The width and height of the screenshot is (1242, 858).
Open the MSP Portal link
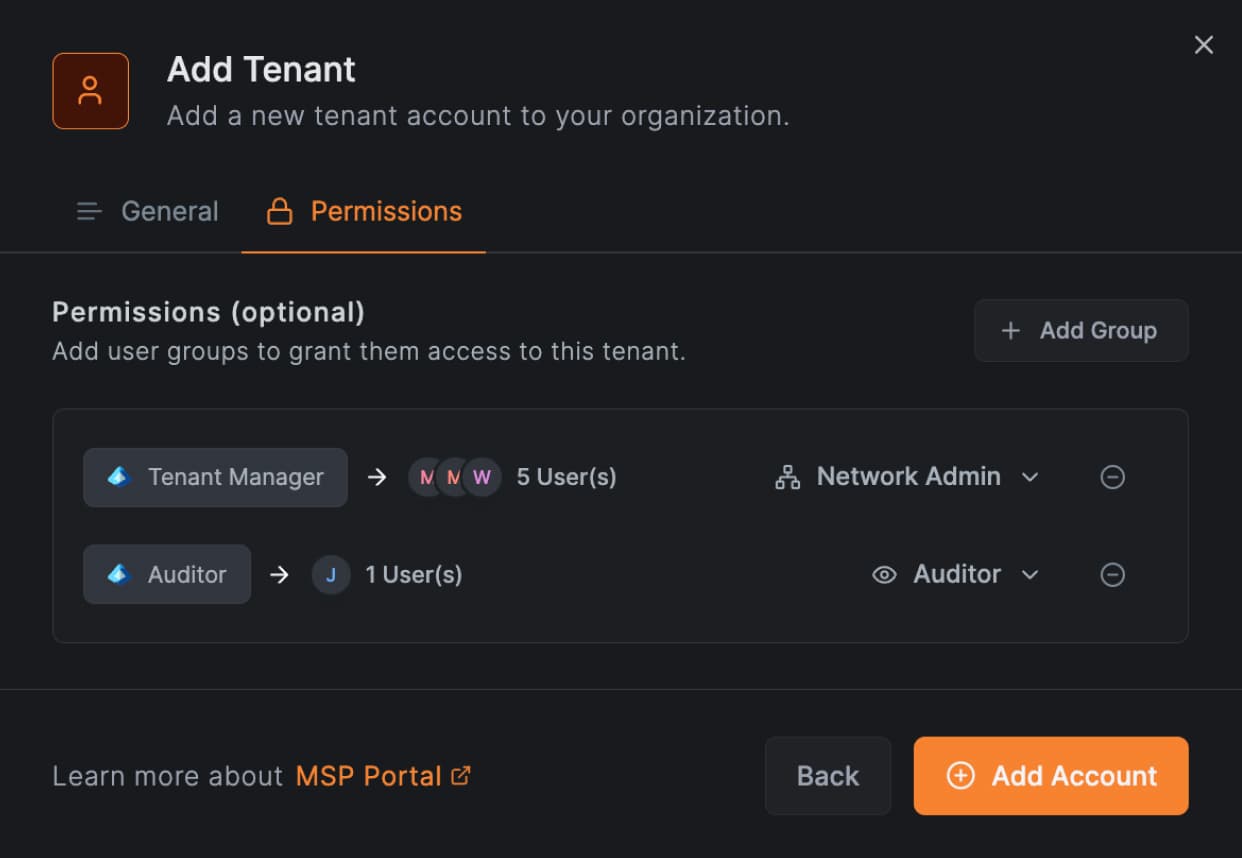pyautogui.click(x=370, y=775)
